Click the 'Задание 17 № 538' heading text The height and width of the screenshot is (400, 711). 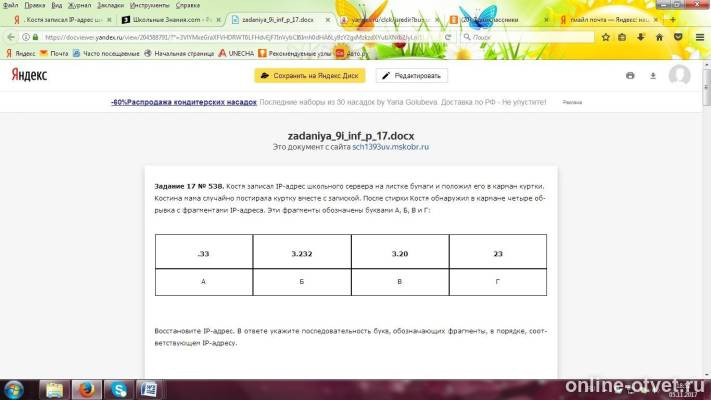pos(189,186)
